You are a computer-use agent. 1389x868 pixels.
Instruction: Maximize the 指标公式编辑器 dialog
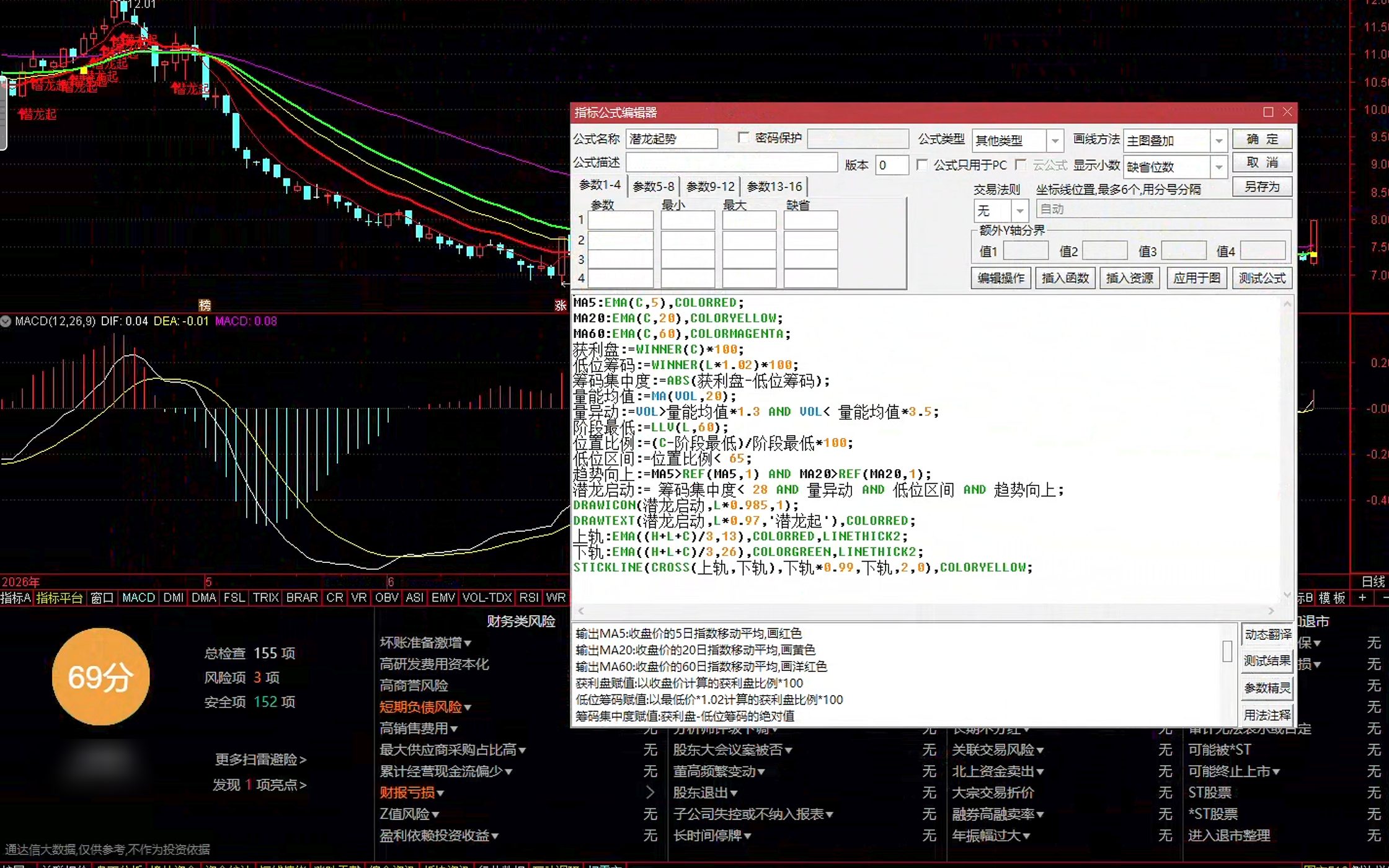tap(1268, 112)
